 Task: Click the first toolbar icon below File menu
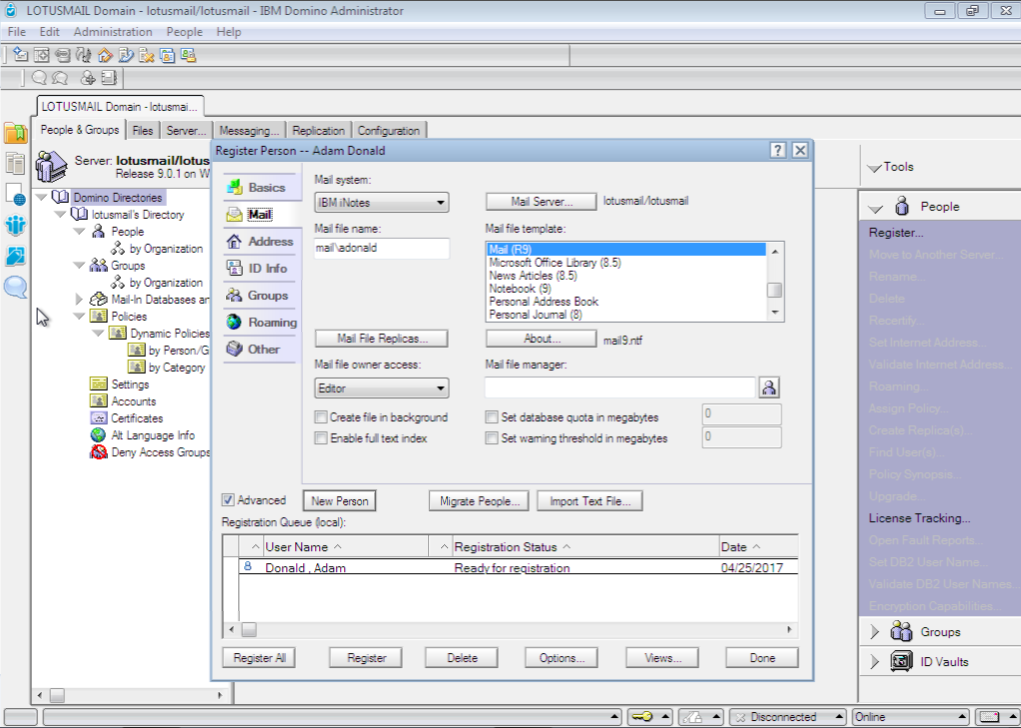20,55
